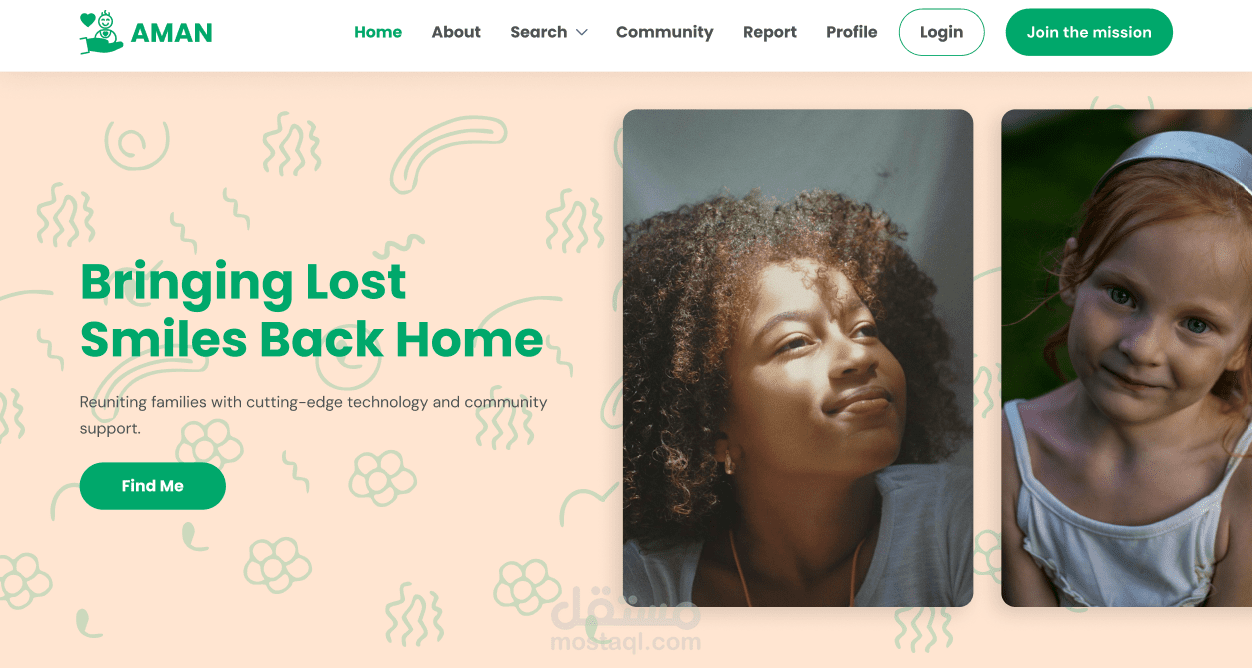The height and width of the screenshot is (668, 1252).
Task: Click the mostaql.com watermark text
Action: pos(626,643)
